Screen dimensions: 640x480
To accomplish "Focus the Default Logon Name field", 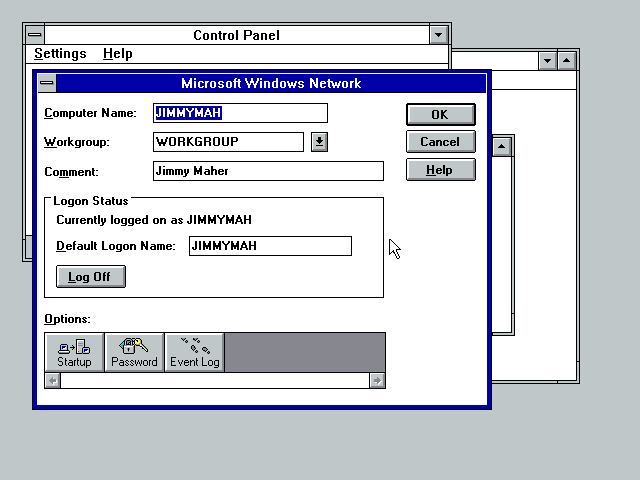I will click(270, 246).
